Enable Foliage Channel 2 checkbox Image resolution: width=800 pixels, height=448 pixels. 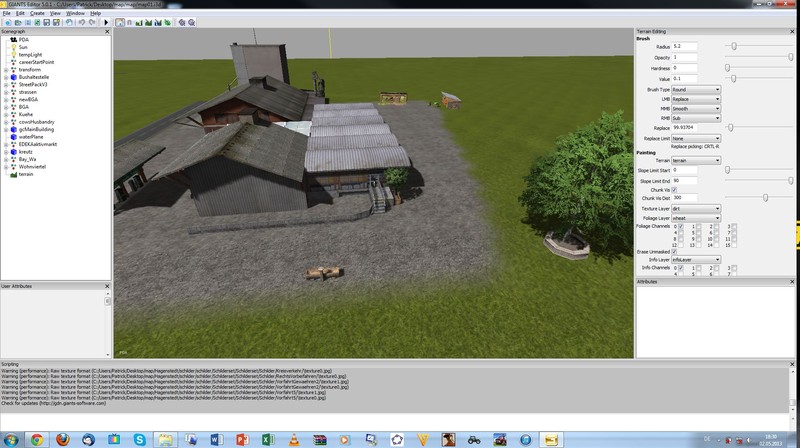(716, 226)
